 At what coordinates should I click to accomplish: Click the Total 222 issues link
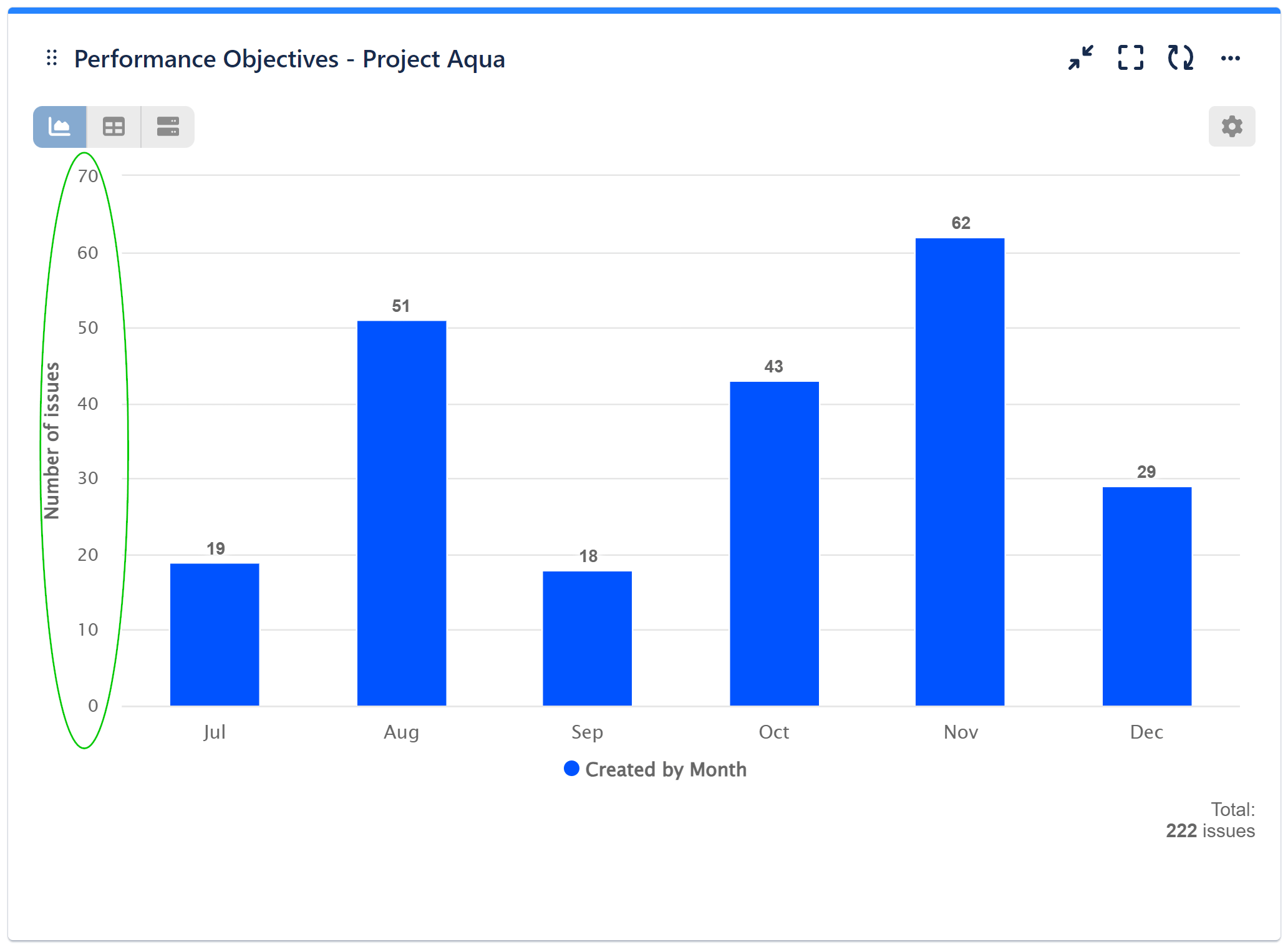click(x=1210, y=830)
